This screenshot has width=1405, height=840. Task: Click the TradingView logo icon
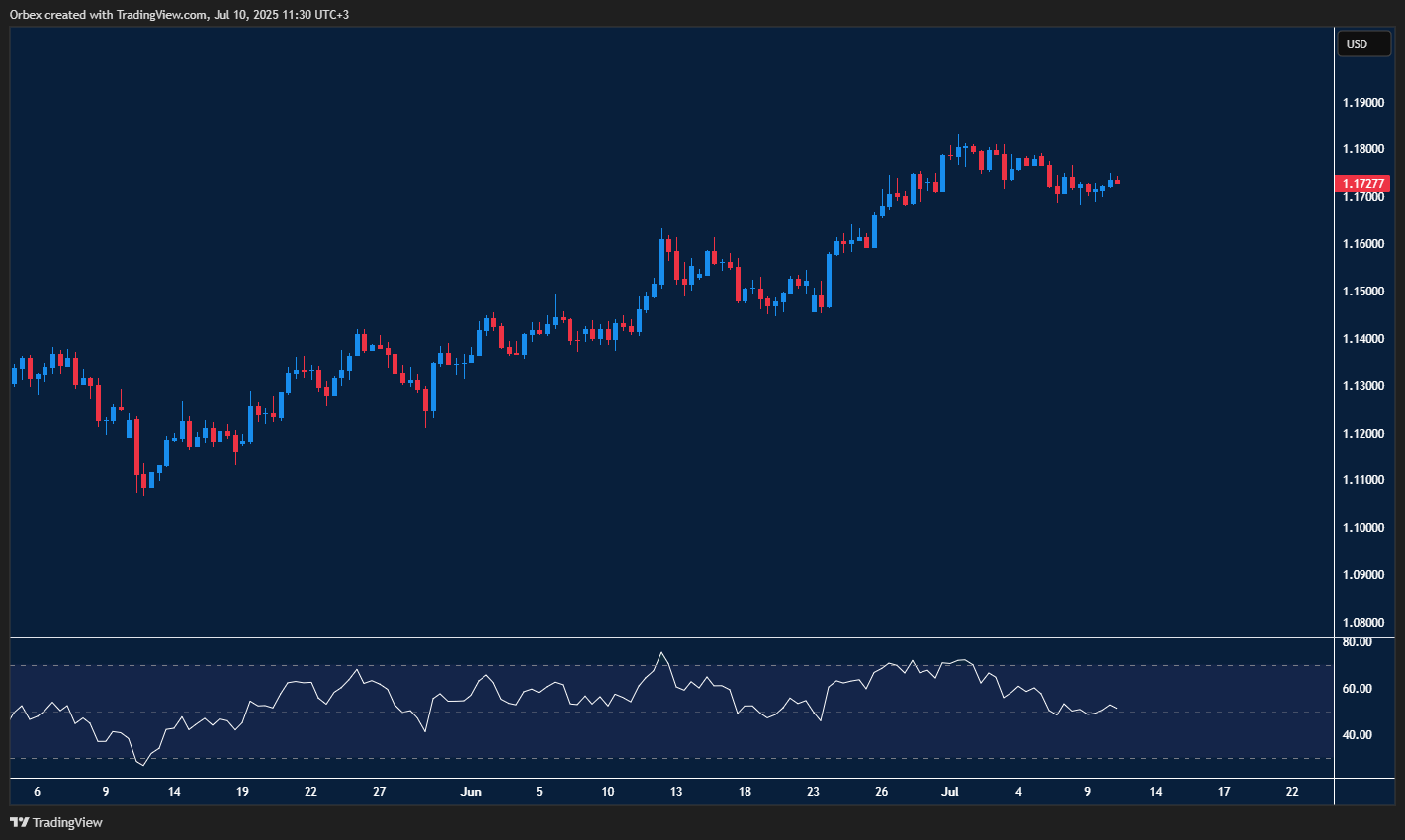click(17, 821)
